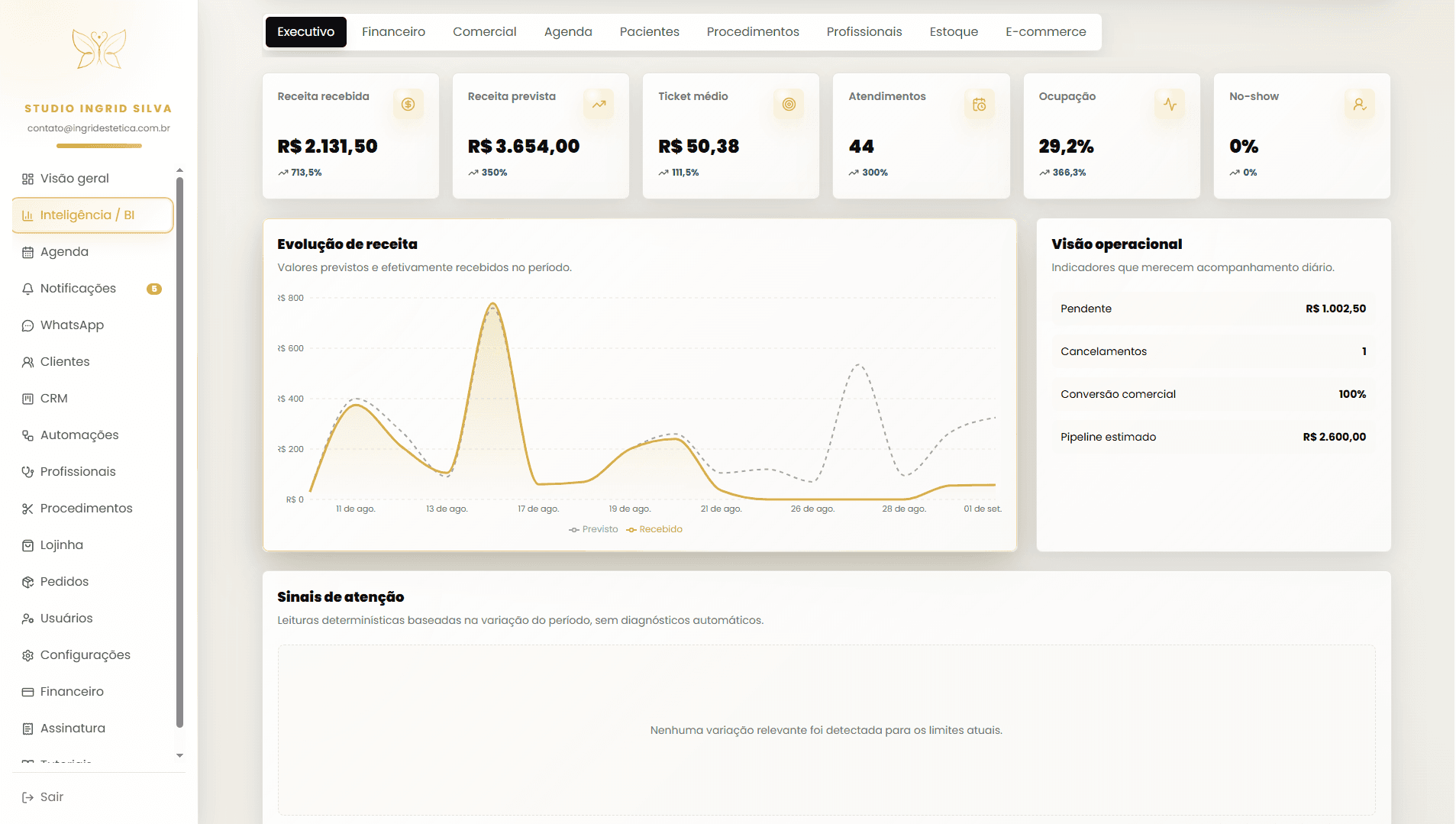Image resolution: width=1456 pixels, height=824 pixels.
Task: Open the Pacientes tab
Action: coord(650,32)
